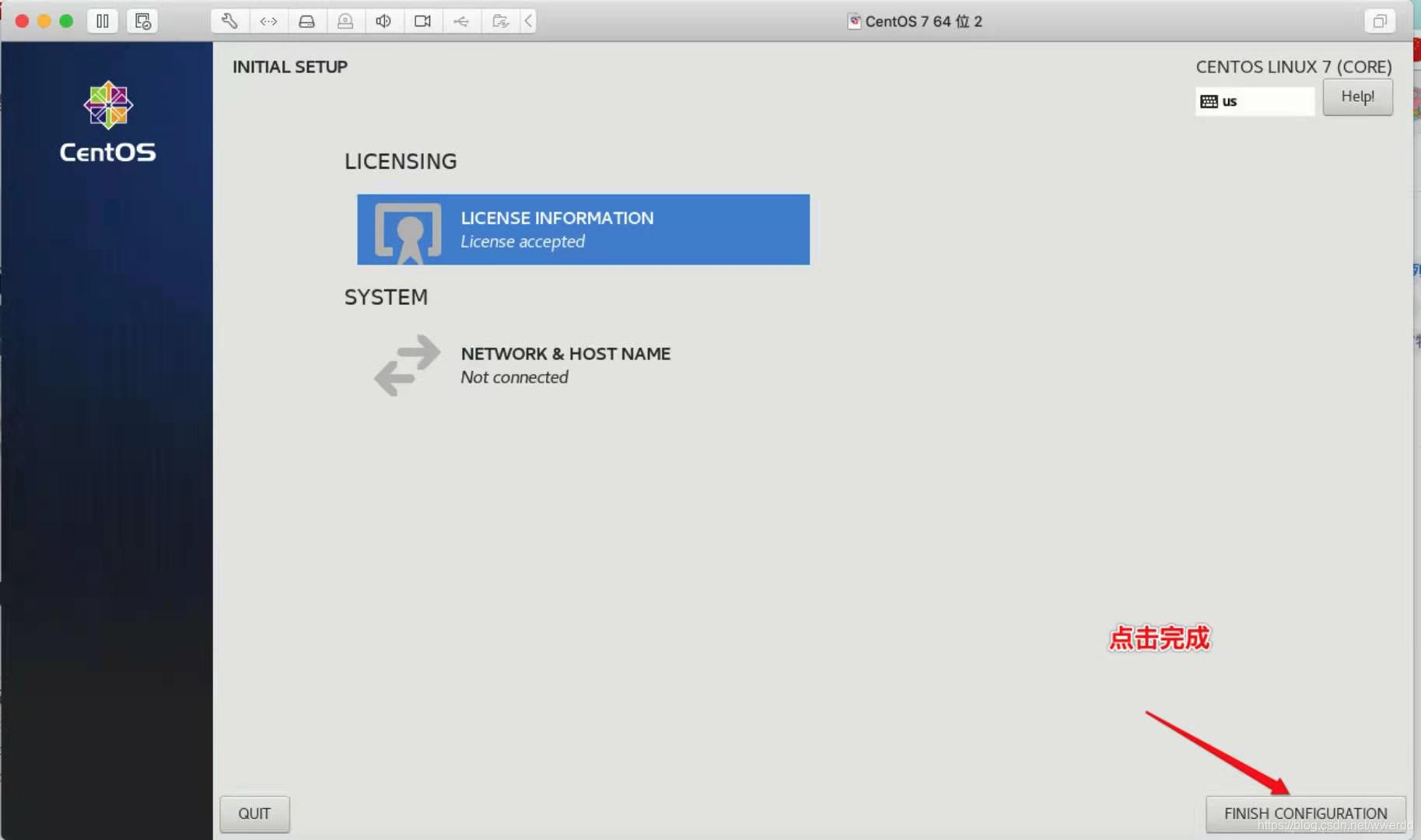Click the keyboard icon beside us

click(1209, 101)
